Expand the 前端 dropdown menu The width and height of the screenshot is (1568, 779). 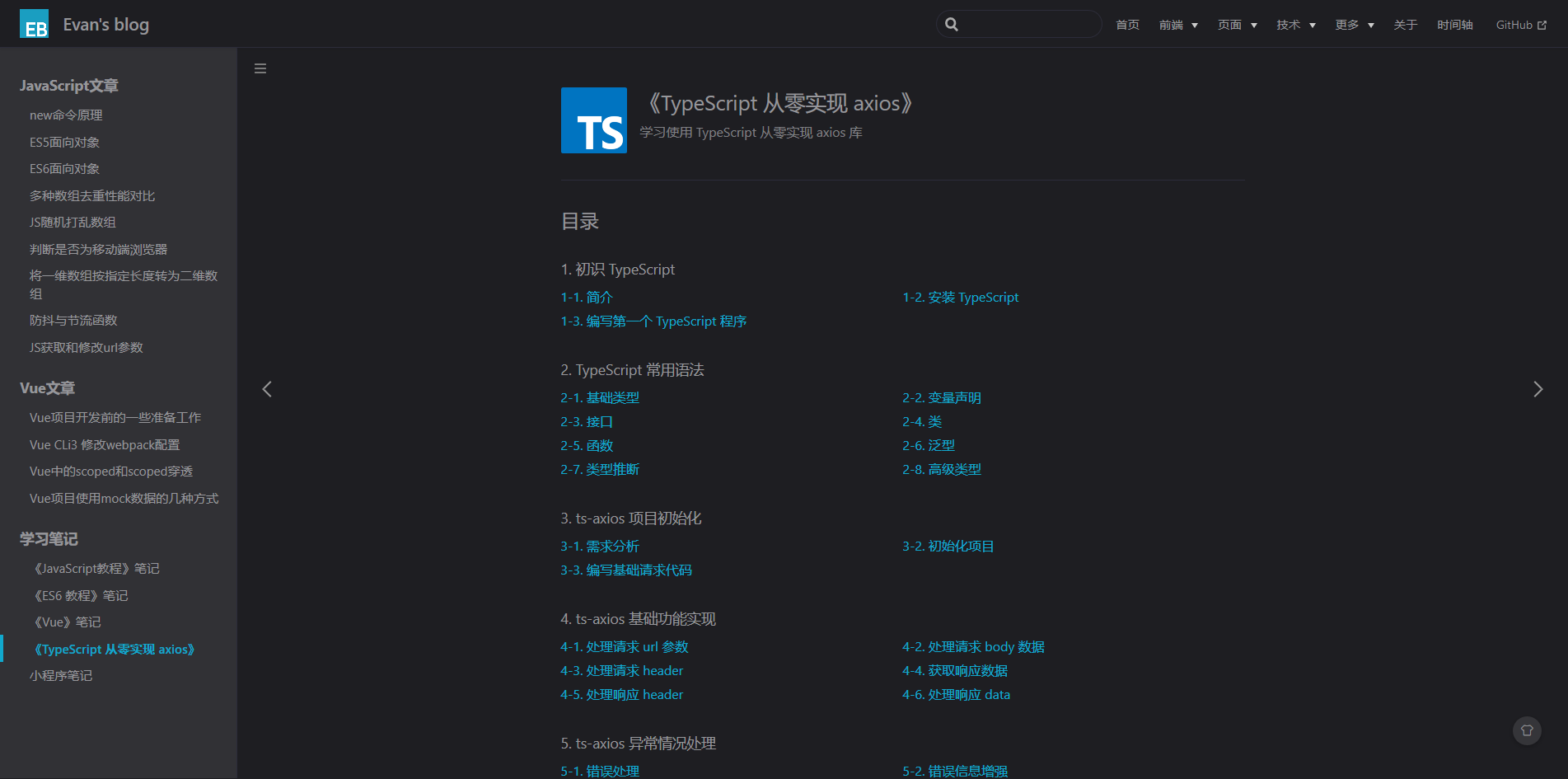(x=1178, y=25)
